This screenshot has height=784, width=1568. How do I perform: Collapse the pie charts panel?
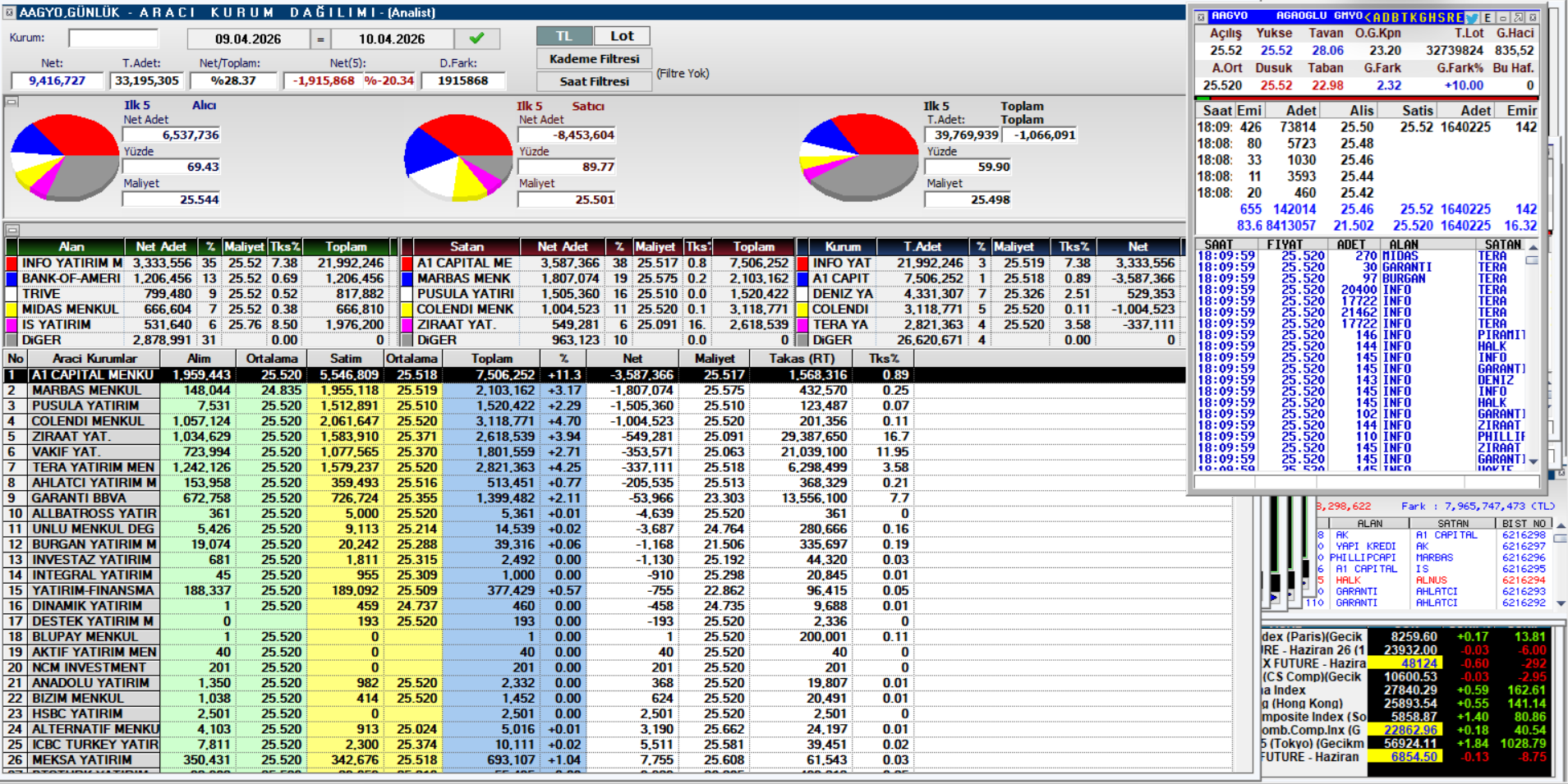pos(11,103)
